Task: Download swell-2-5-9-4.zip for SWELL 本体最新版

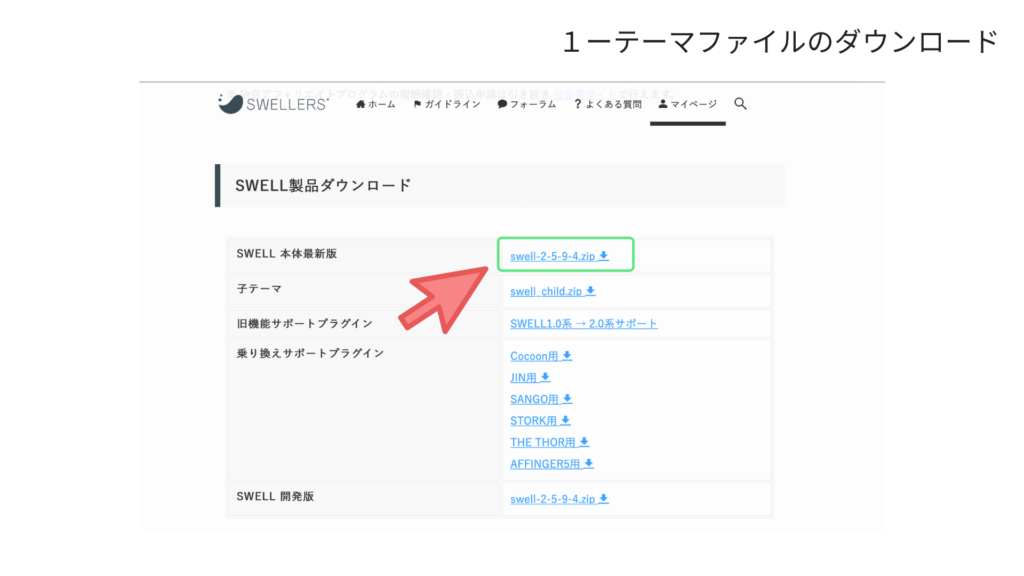Action: pyautogui.click(x=559, y=256)
